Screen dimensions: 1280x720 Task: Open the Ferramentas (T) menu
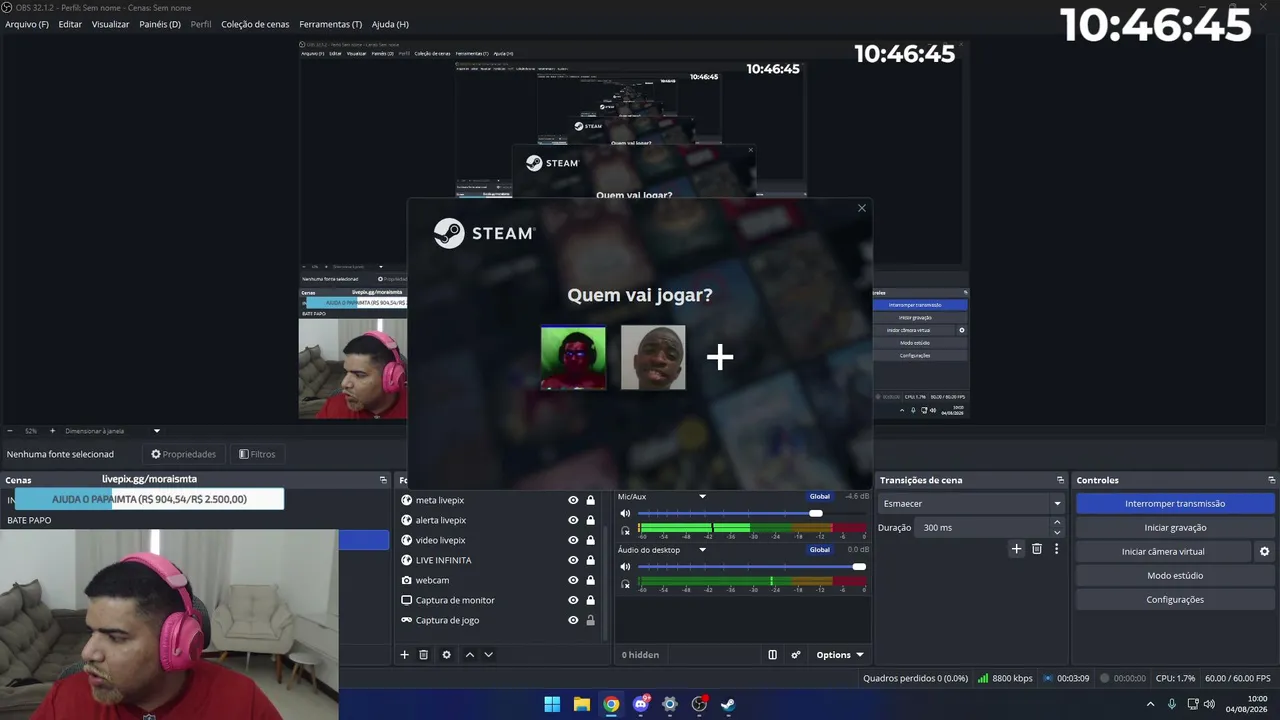click(x=331, y=24)
